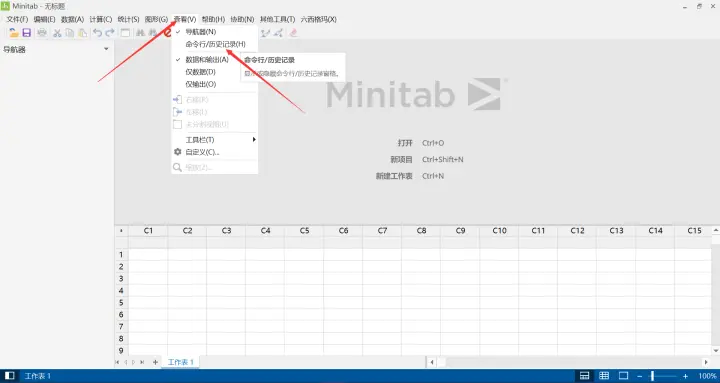
Task: Go to the last worksheet tab arrow
Action: pyautogui.click(x=142, y=362)
